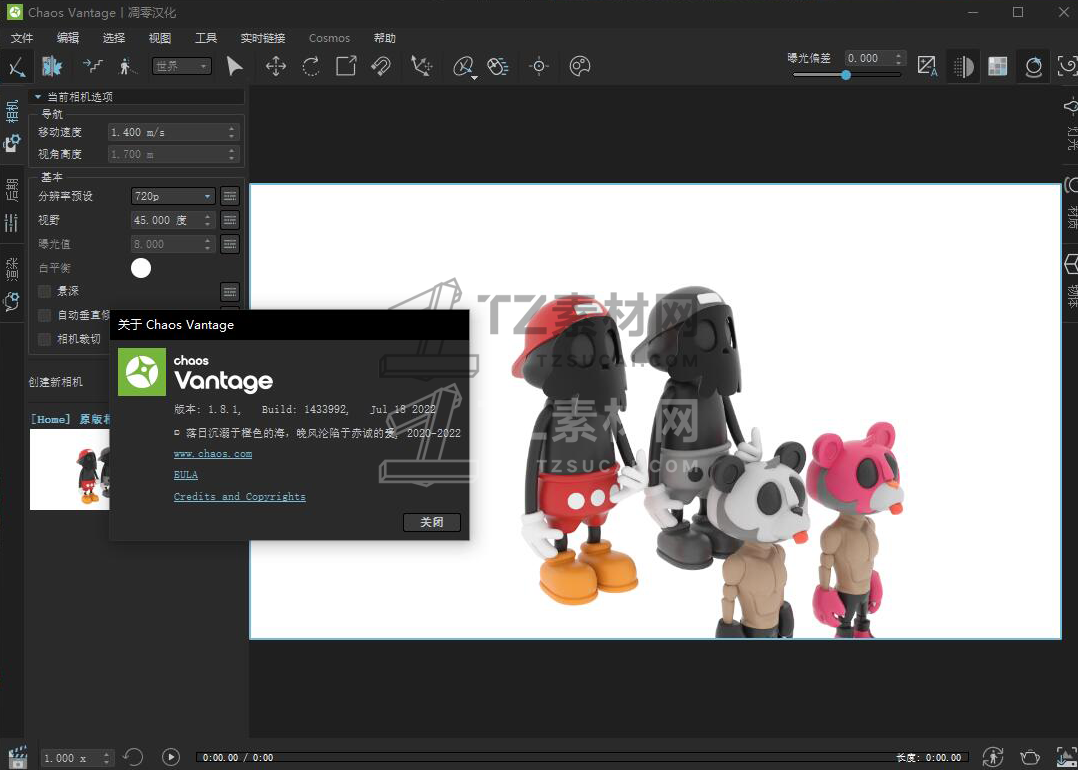Select the arrow pointer selection tool
This screenshot has width=1078, height=770.
click(234, 66)
